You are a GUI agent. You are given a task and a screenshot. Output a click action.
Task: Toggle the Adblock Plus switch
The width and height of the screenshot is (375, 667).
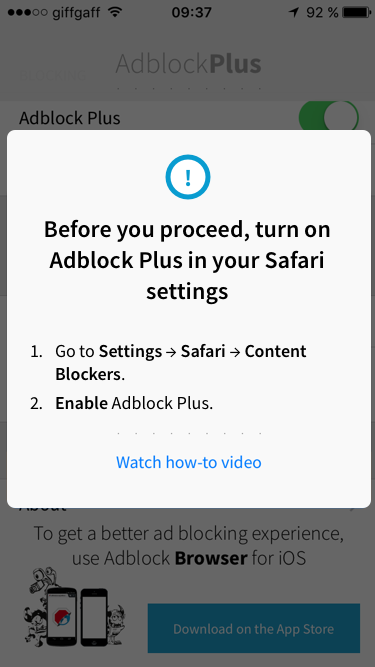pyautogui.click(x=329, y=117)
